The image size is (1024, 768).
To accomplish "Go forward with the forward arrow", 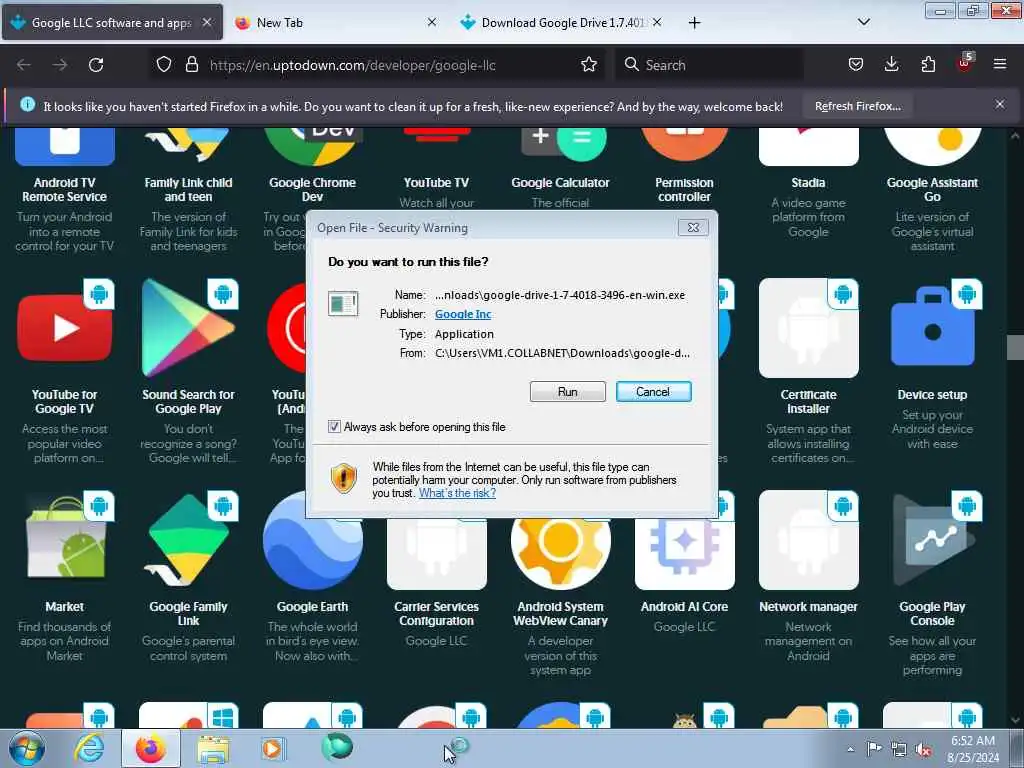I will pyautogui.click(x=60, y=65).
